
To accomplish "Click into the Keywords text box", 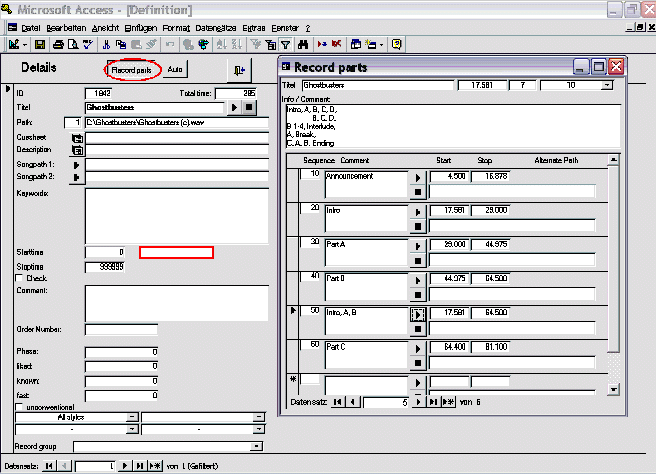I will point(176,216).
